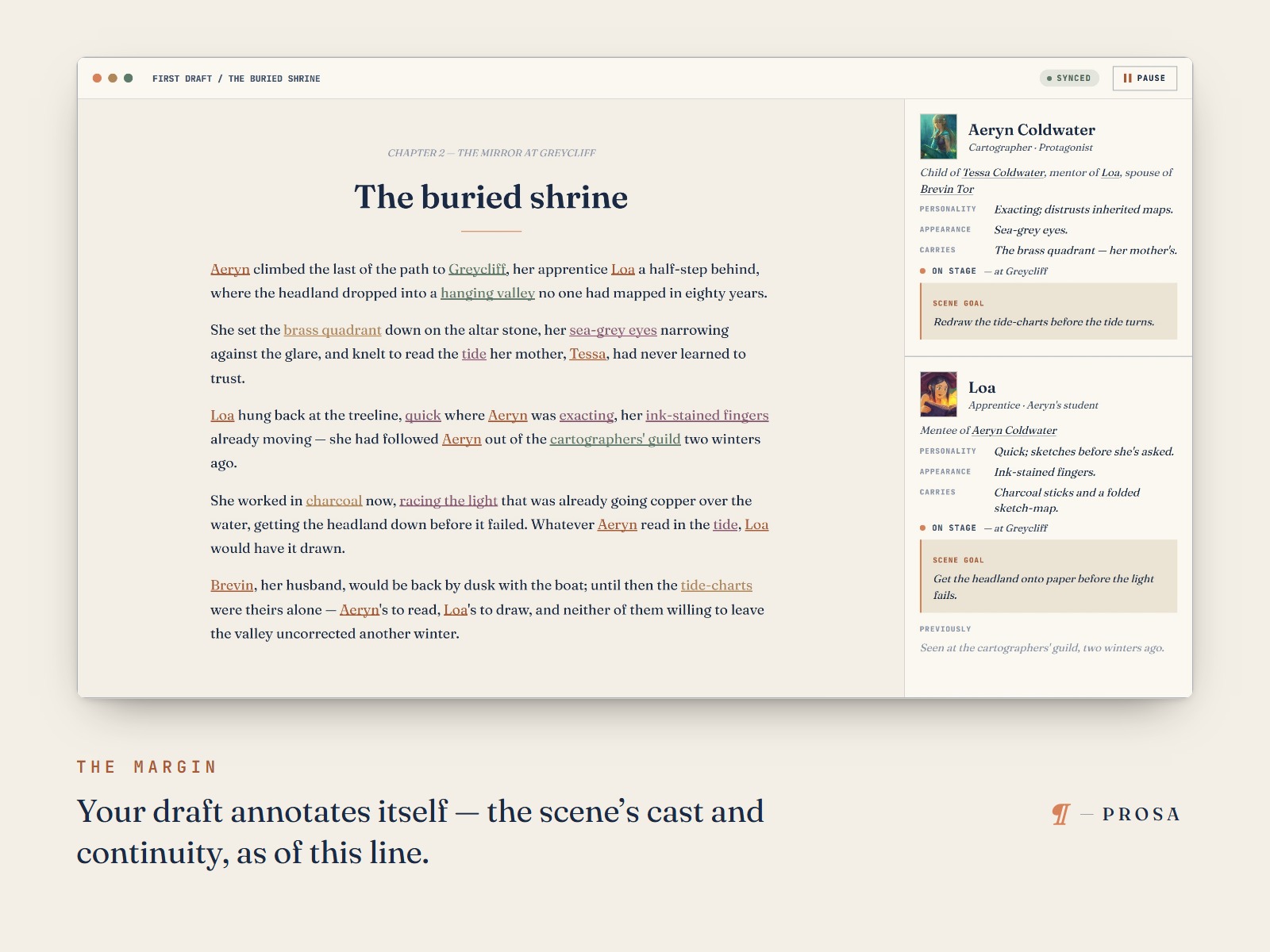Click the Greycliff place annotation in text
Image resolution: width=1270 pixels, height=952 pixels.
point(477,269)
